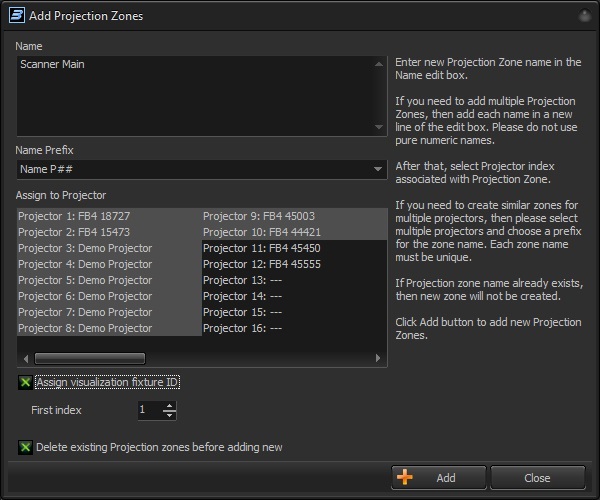Click the Close button

pyautogui.click(x=536, y=478)
